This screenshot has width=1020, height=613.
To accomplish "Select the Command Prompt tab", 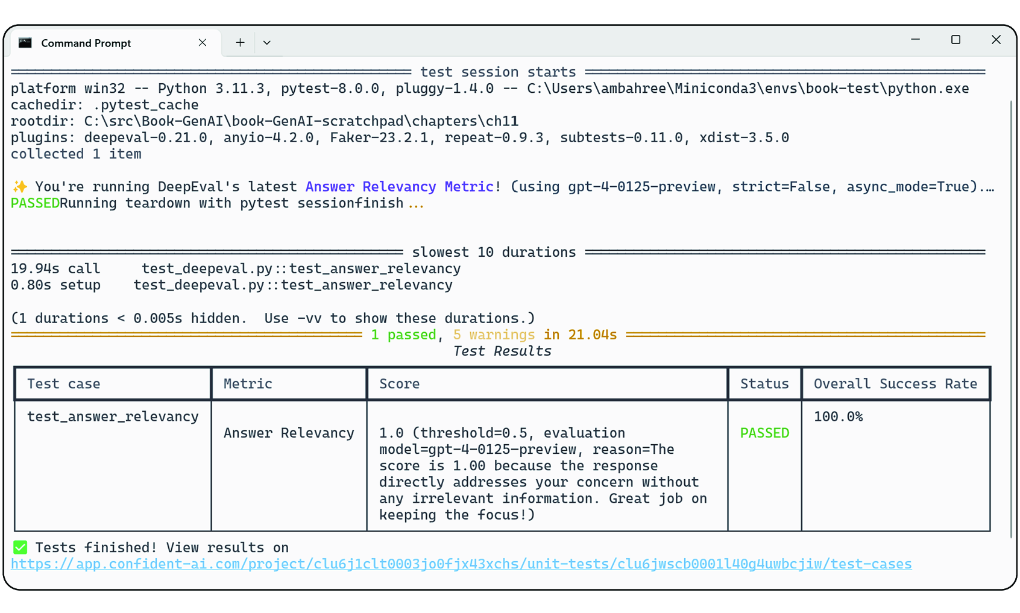I will 114,43.
